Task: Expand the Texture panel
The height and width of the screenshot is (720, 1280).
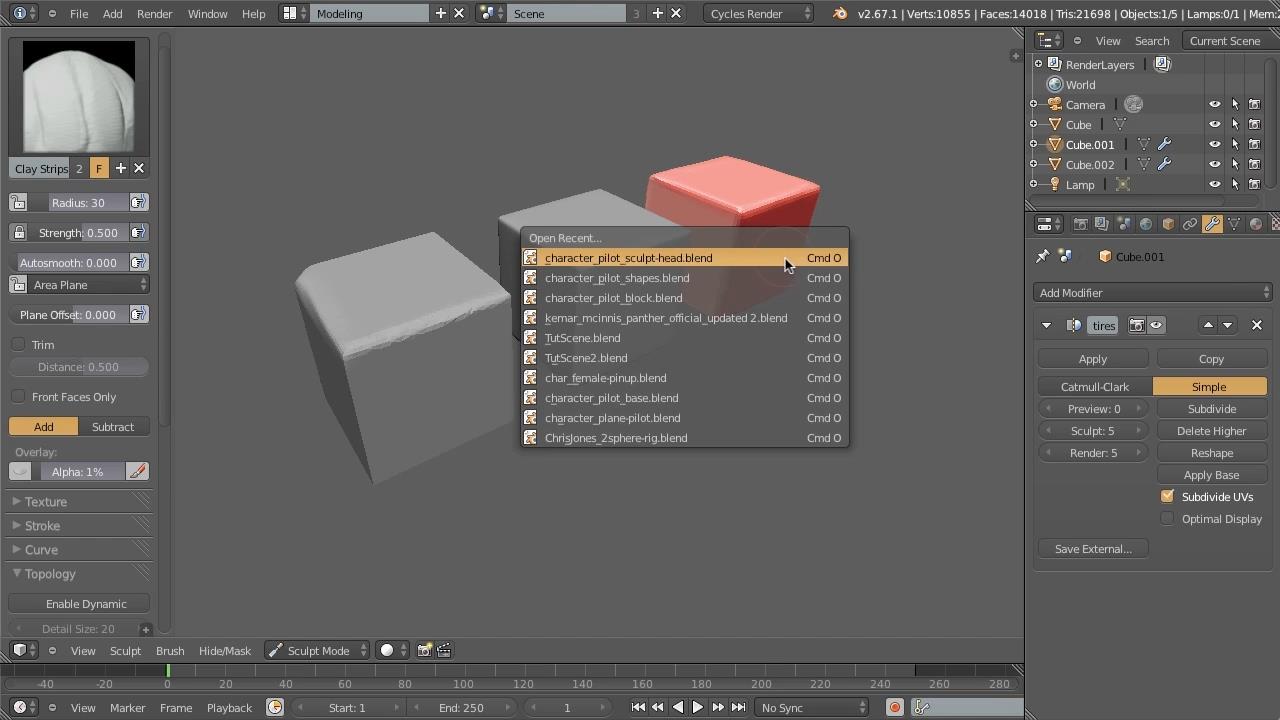Action: click(80, 502)
